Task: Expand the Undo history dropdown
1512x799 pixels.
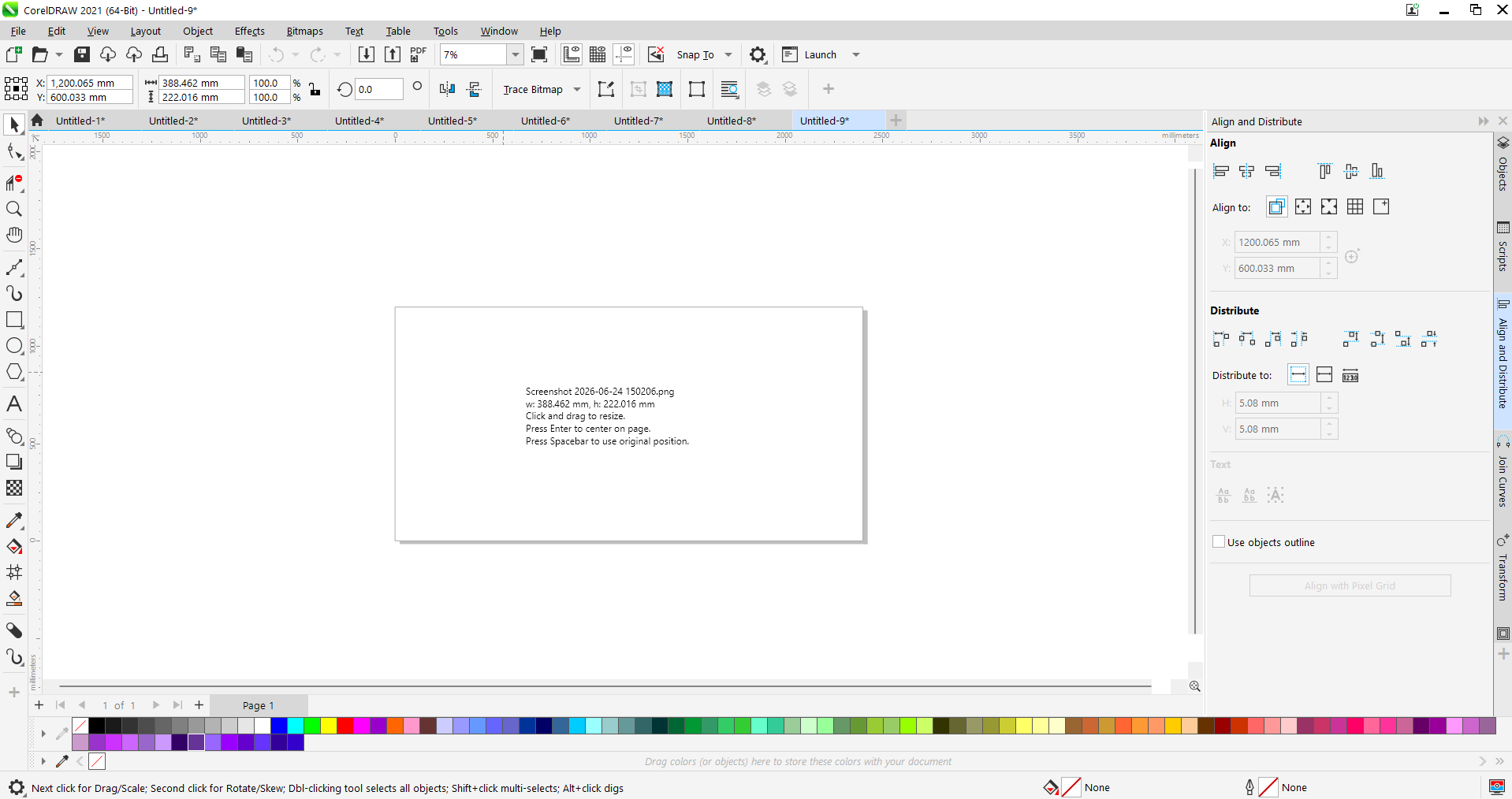Action: [x=296, y=54]
